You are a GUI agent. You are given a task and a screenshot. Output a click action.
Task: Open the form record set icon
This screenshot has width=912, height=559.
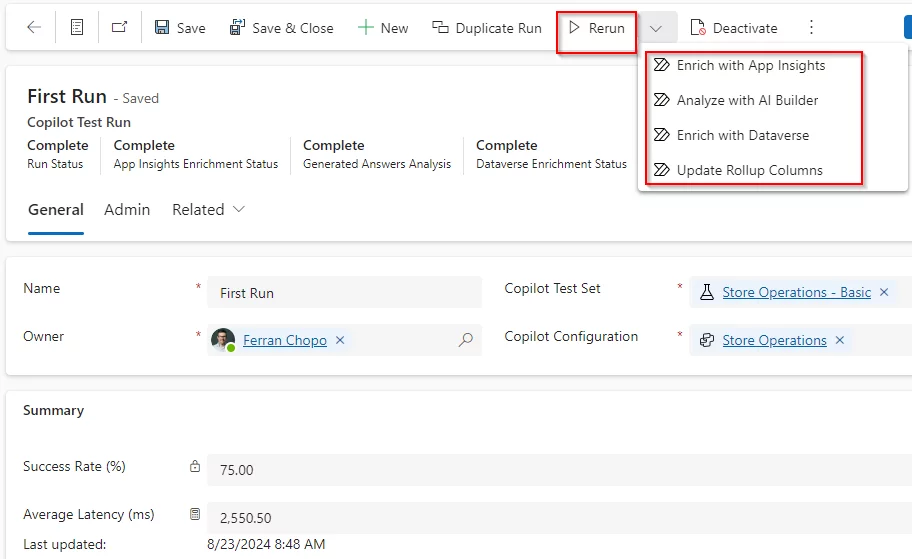(x=77, y=27)
